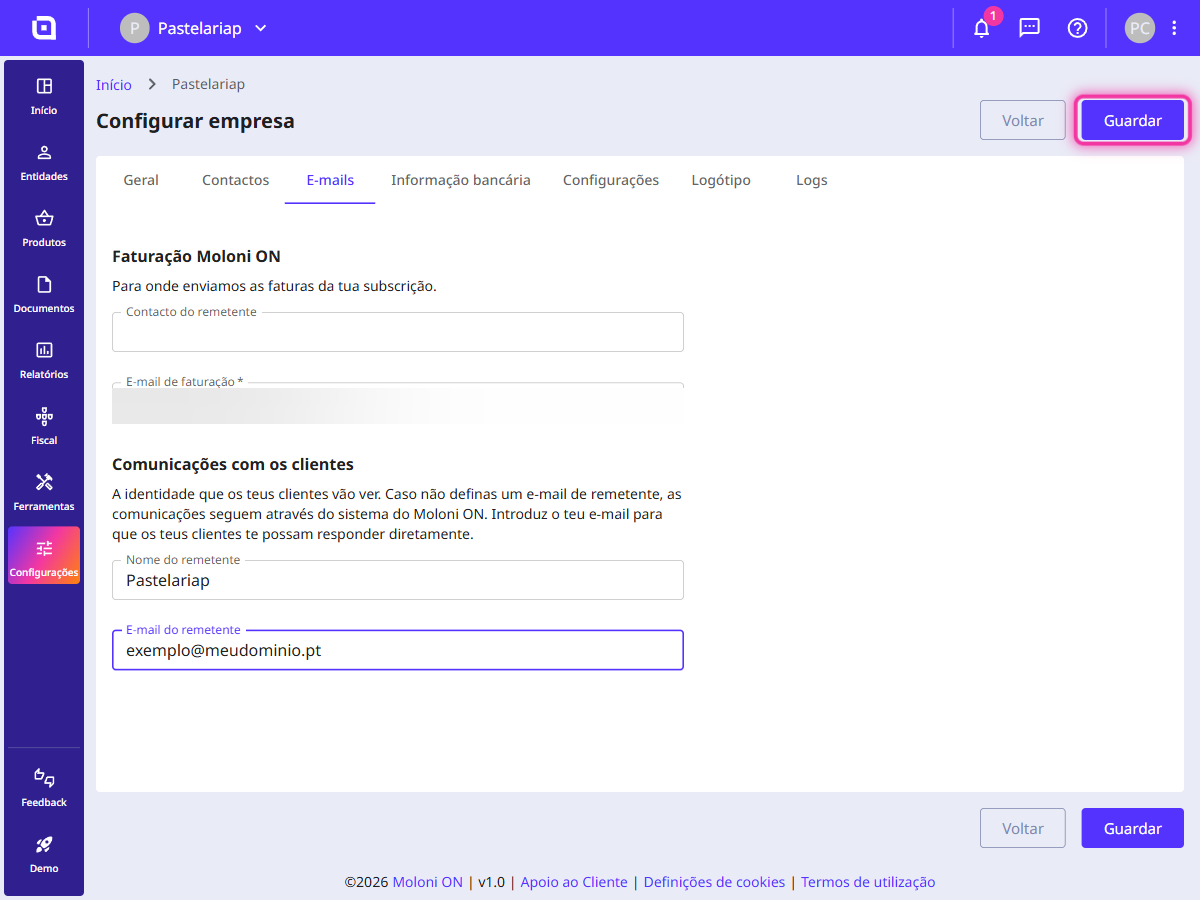Select the E-mails tab
Image resolution: width=1200 pixels, height=900 pixels.
click(330, 180)
